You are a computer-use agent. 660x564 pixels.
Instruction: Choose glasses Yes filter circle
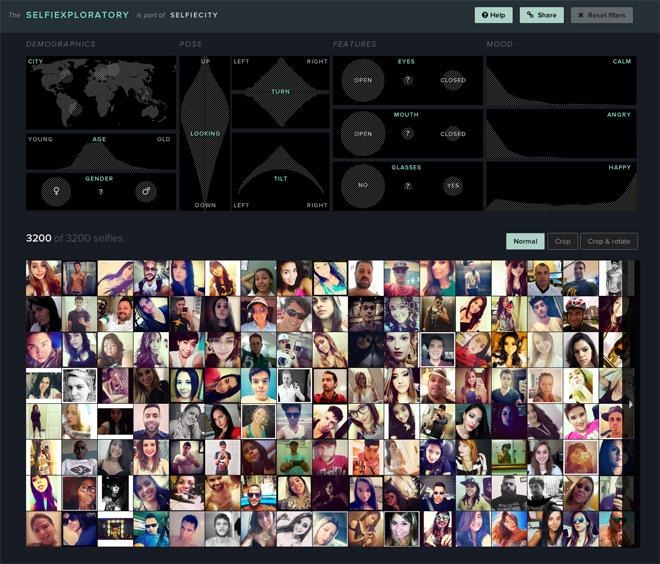pos(452,186)
